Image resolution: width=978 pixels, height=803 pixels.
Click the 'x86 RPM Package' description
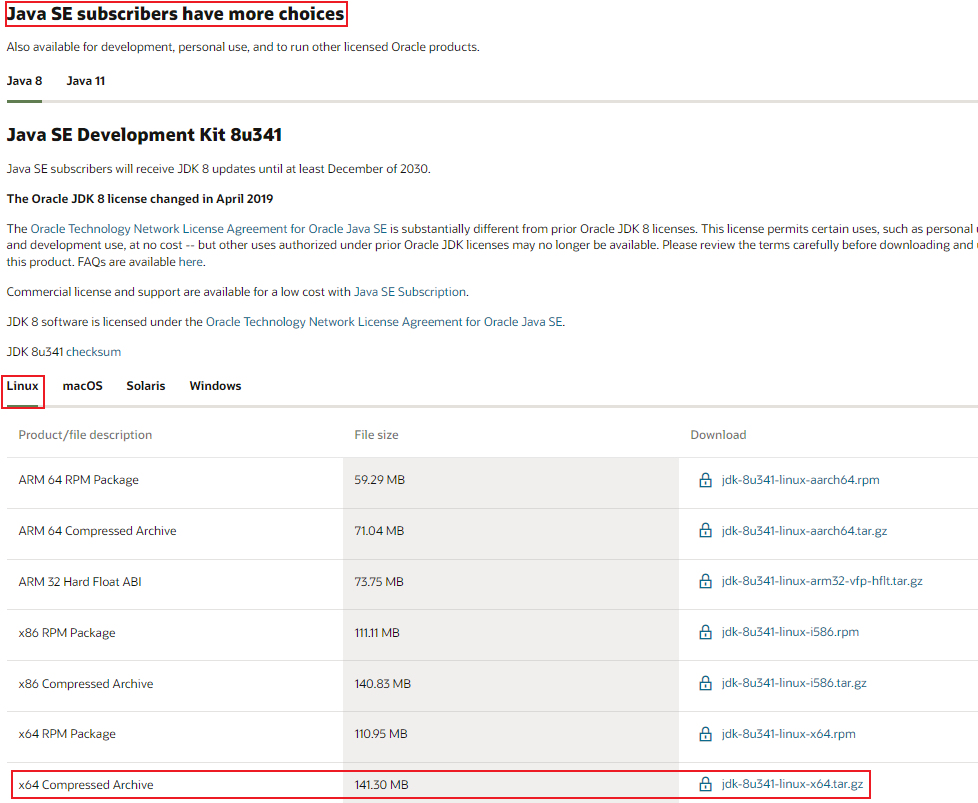67,633
